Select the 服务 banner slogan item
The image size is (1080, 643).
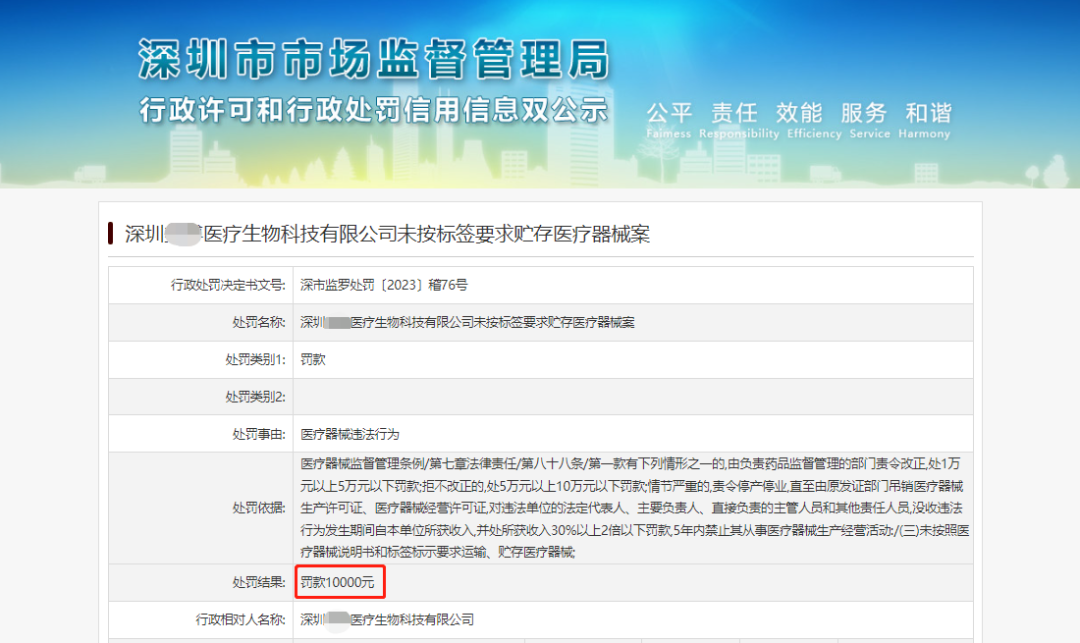[866, 112]
